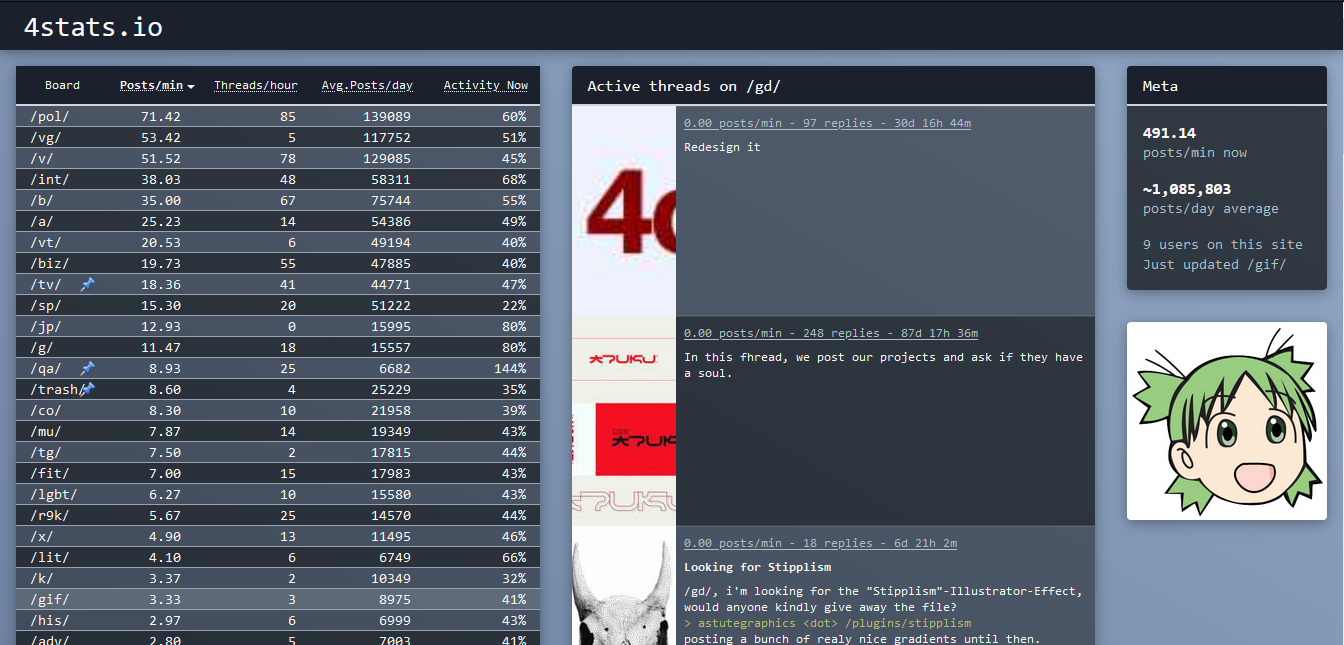This screenshot has height=645, width=1344.
Task: Click the red logo projects thread thumbnail
Action: pos(624,421)
